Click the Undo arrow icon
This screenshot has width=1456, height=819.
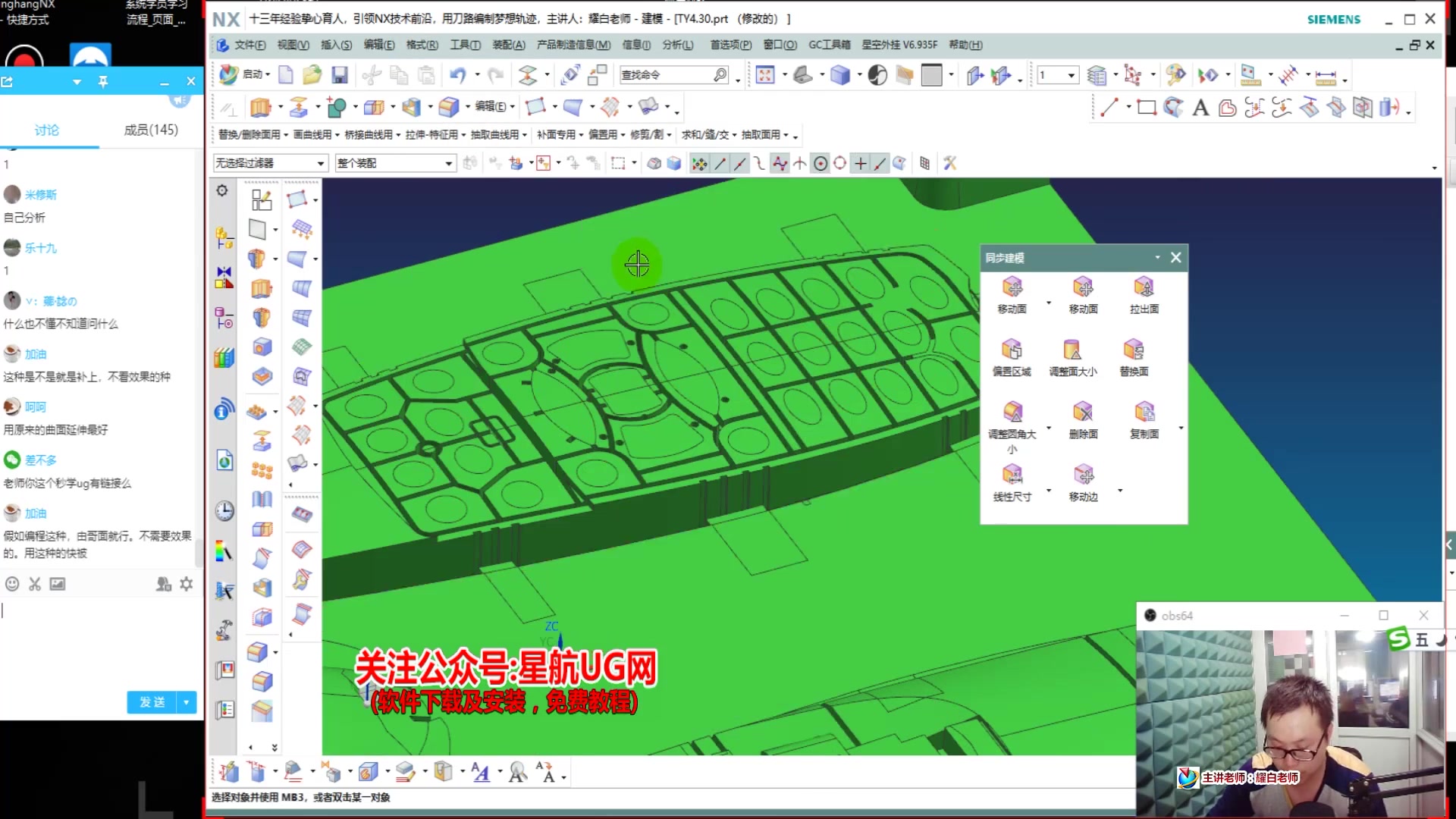(x=457, y=75)
